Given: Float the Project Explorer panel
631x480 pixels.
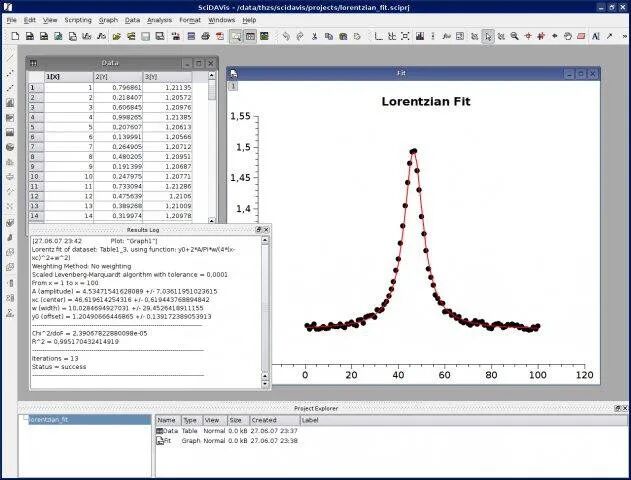Looking at the screenshot, I should pos(617,408).
